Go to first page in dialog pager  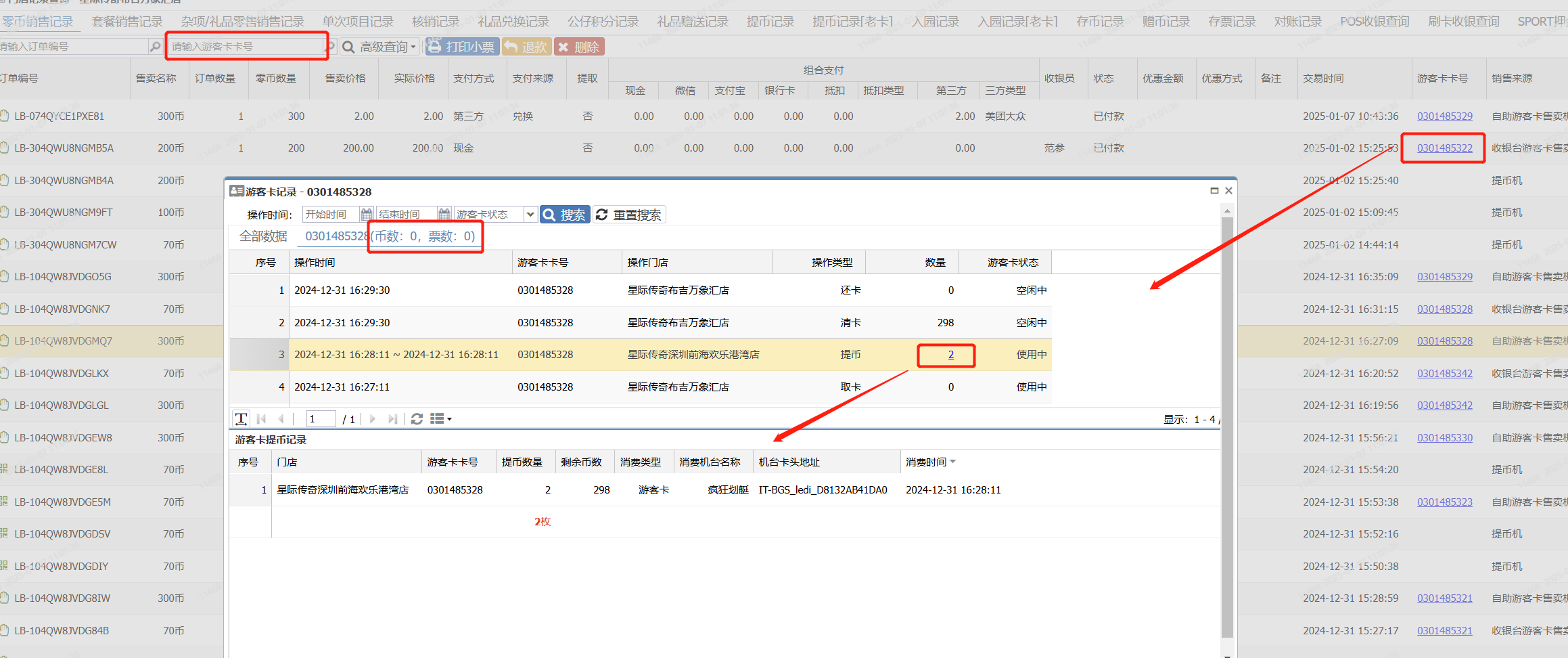coord(262,419)
